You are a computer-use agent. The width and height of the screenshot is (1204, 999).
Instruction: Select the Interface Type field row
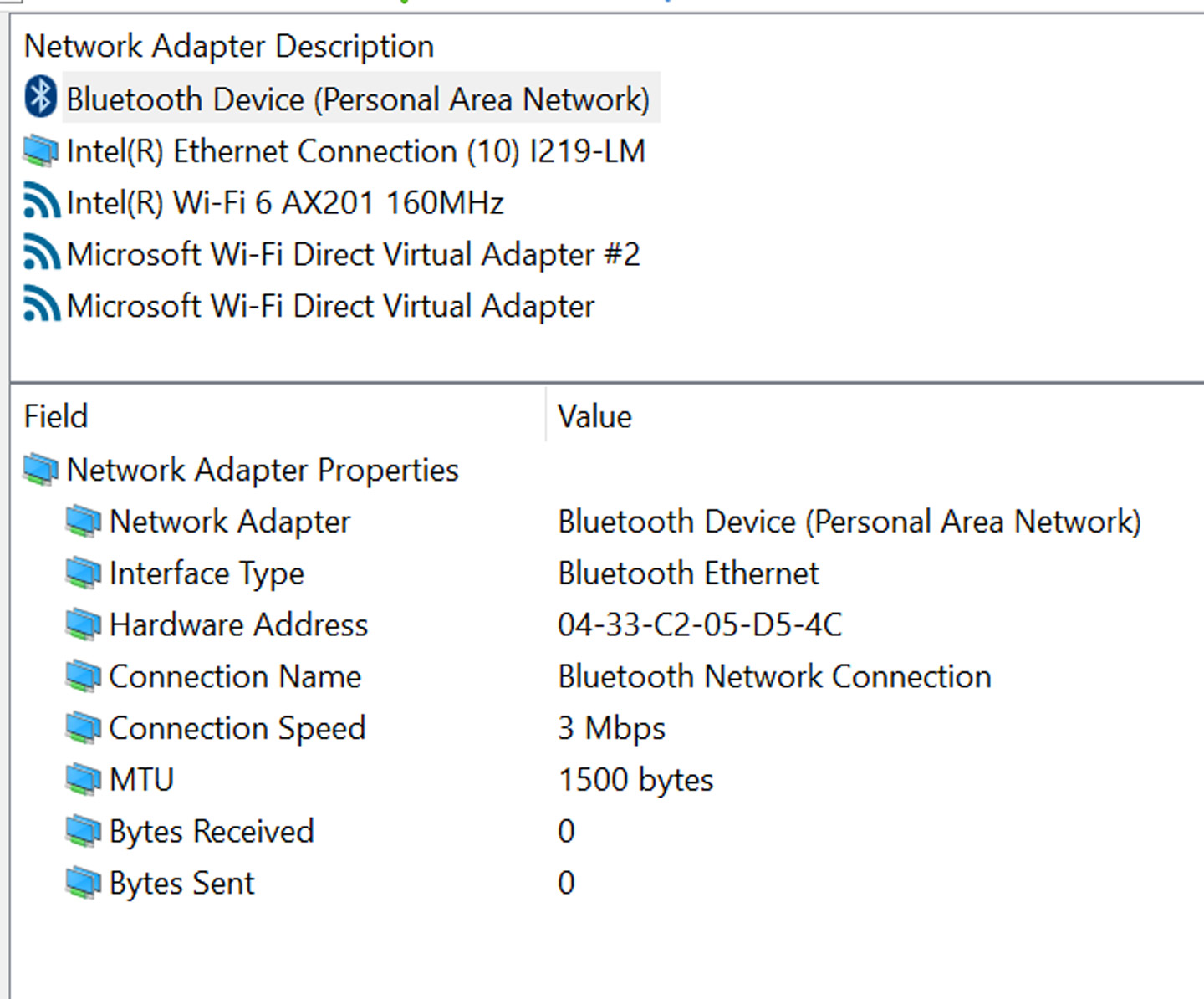[207, 573]
